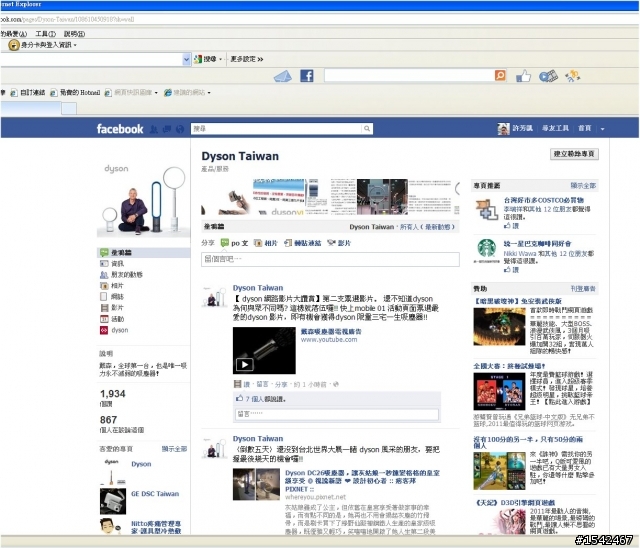Expand the address bar dropdown arrow
Screen dimensions: 640x548
pyautogui.click(x=186, y=60)
